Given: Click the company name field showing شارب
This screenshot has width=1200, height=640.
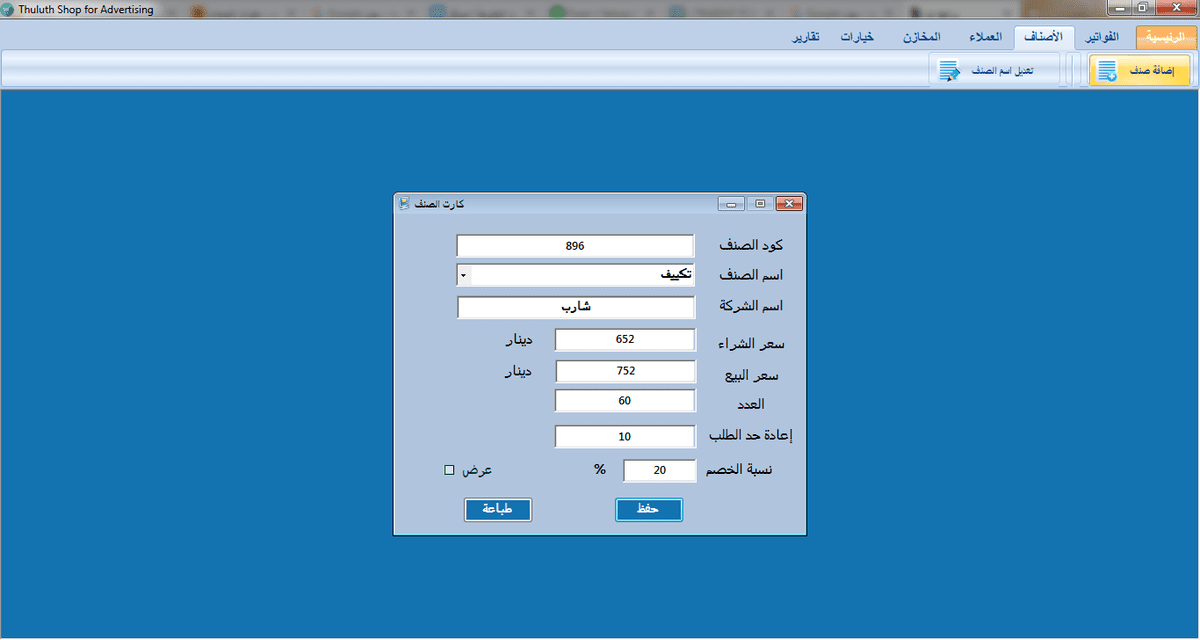Looking at the screenshot, I should pos(575,307).
